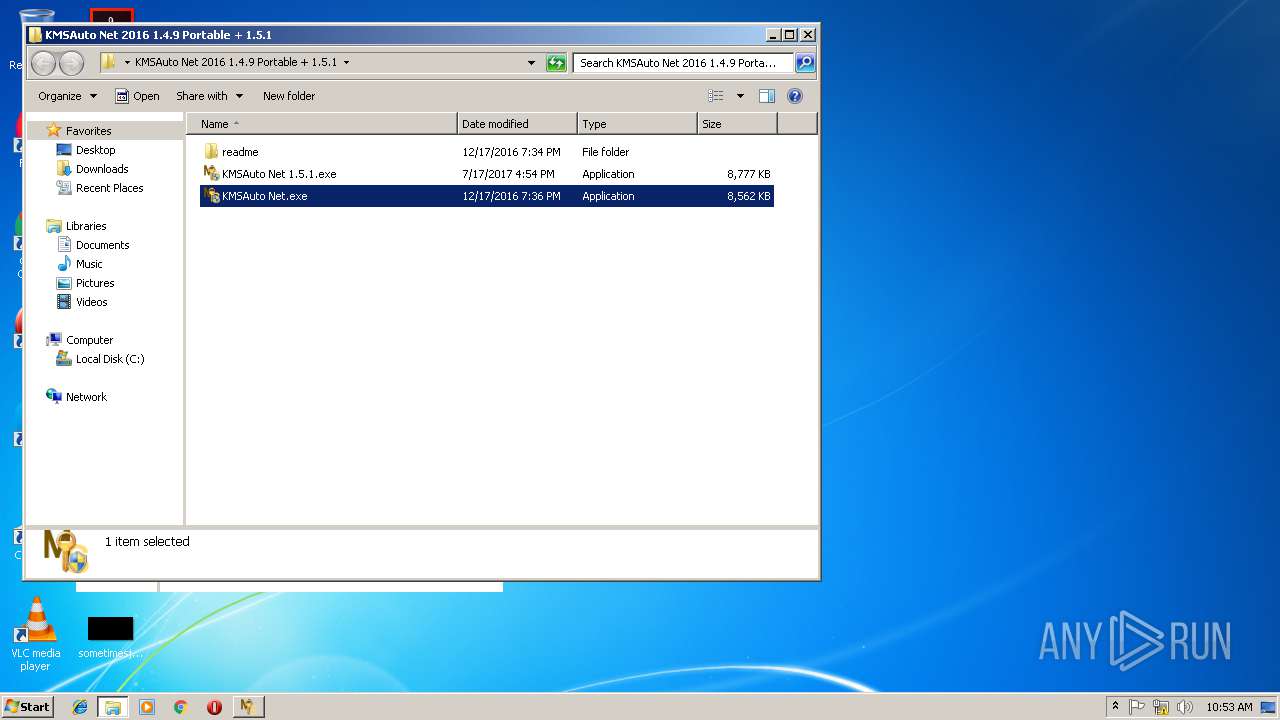
Task: Click the search box in Explorer
Action: point(683,63)
